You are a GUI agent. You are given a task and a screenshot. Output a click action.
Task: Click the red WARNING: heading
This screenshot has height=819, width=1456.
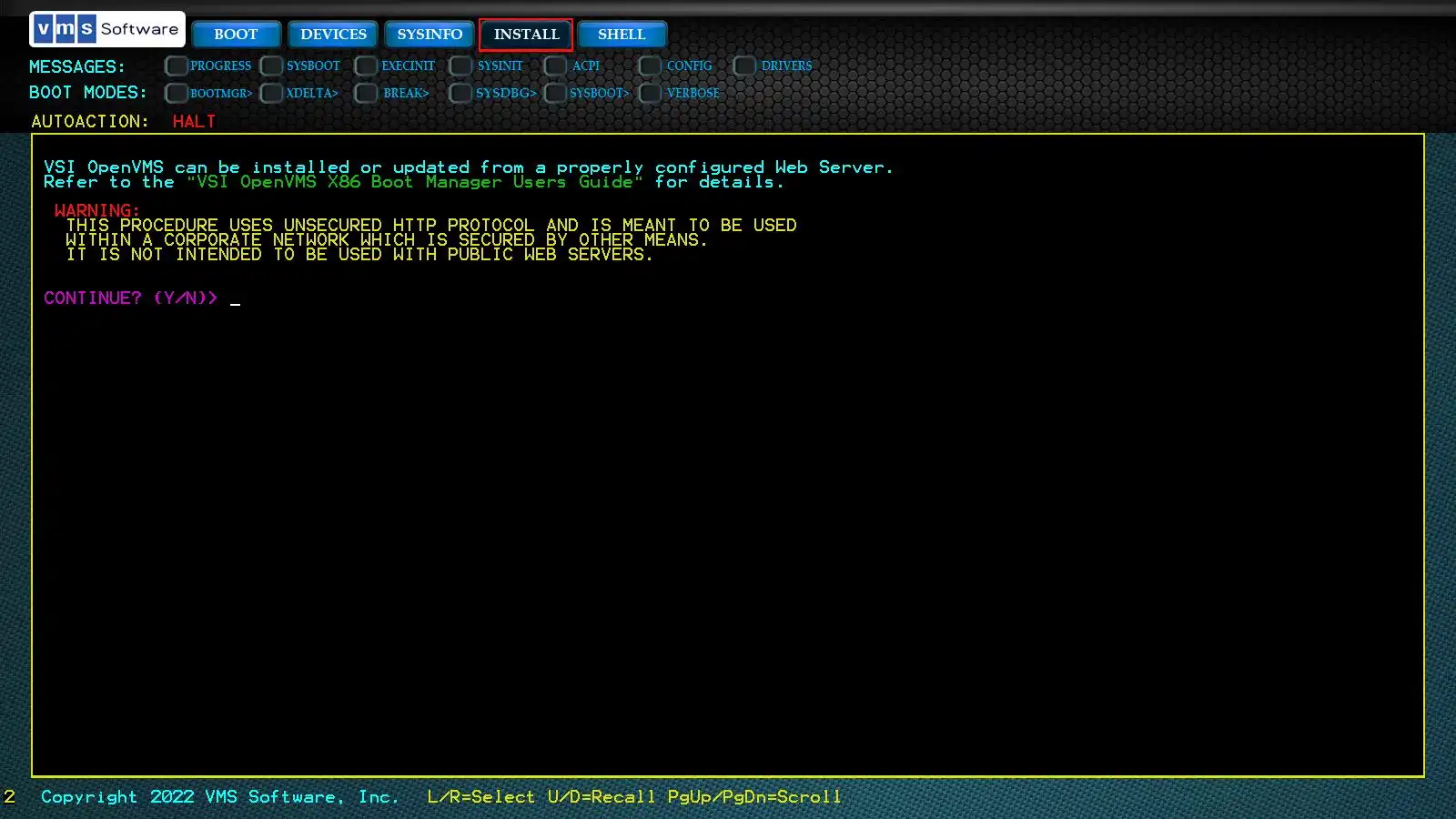point(97,210)
